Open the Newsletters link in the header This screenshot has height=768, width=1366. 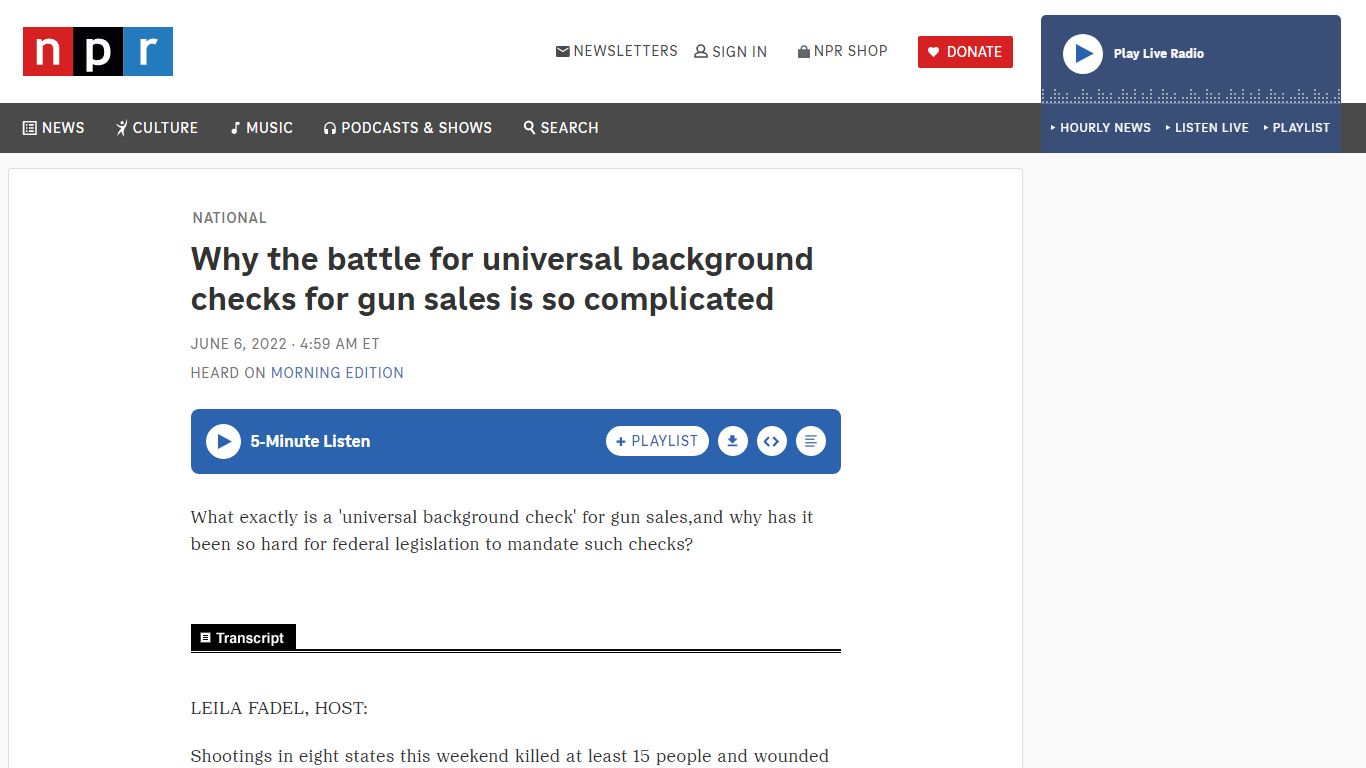[x=617, y=51]
